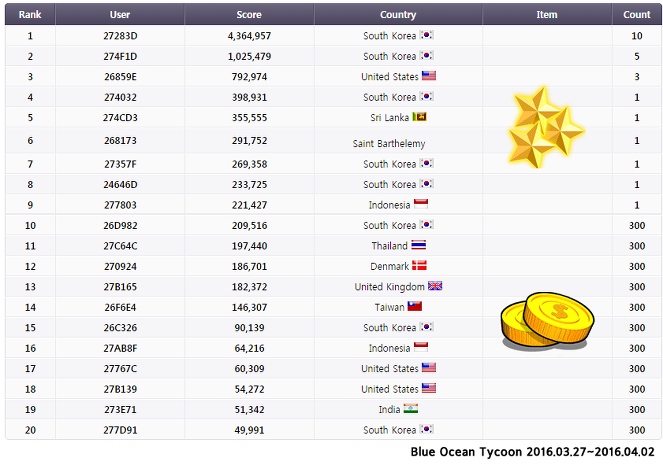Select user 268173
The height and width of the screenshot is (465, 663).
tap(121, 140)
